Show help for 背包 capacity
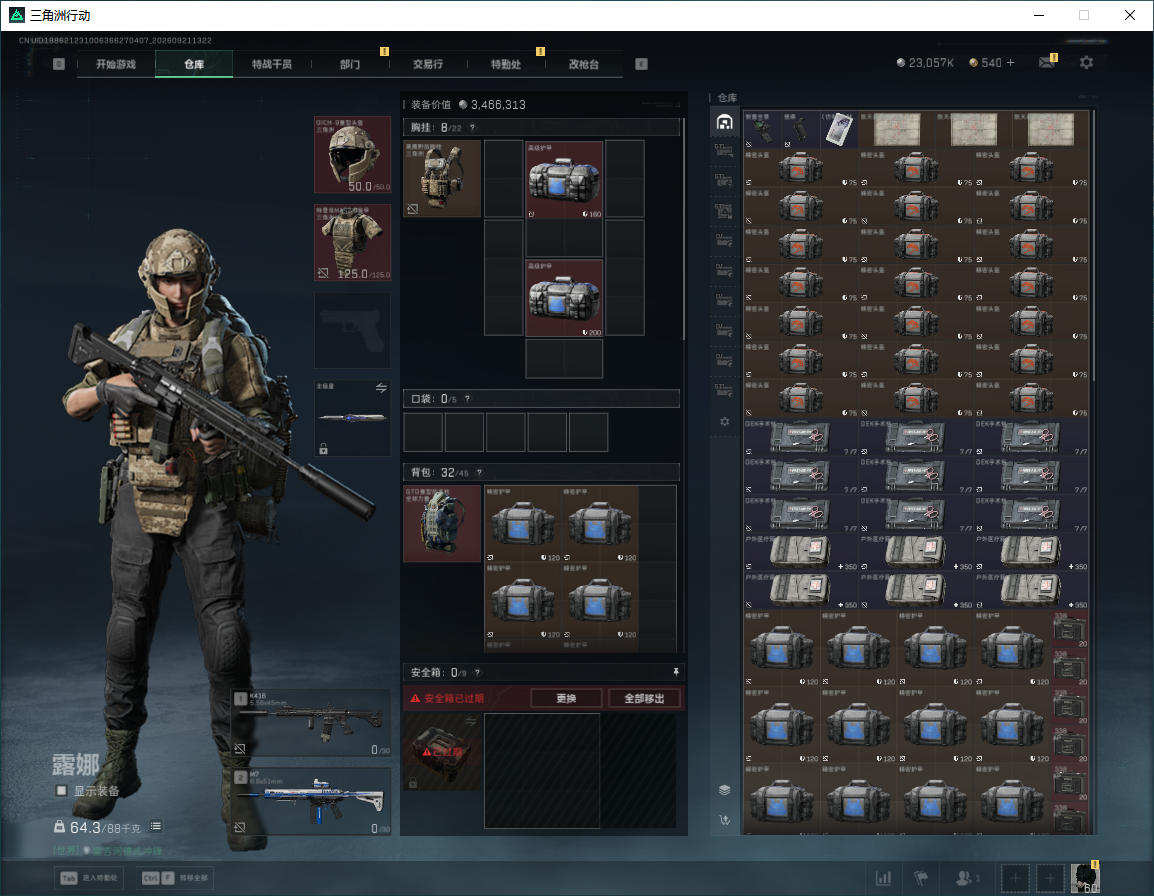The height and width of the screenshot is (896, 1154). click(x=480, y=473)
